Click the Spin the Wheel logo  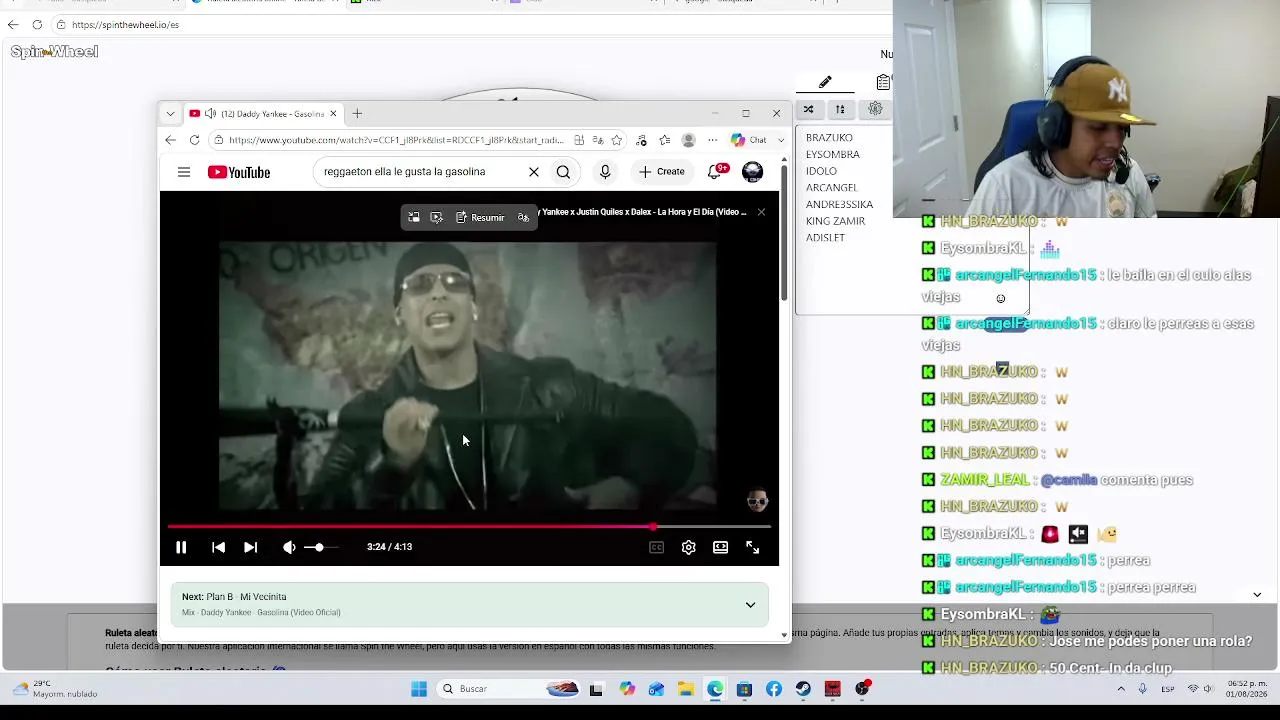tap(54, 52)
